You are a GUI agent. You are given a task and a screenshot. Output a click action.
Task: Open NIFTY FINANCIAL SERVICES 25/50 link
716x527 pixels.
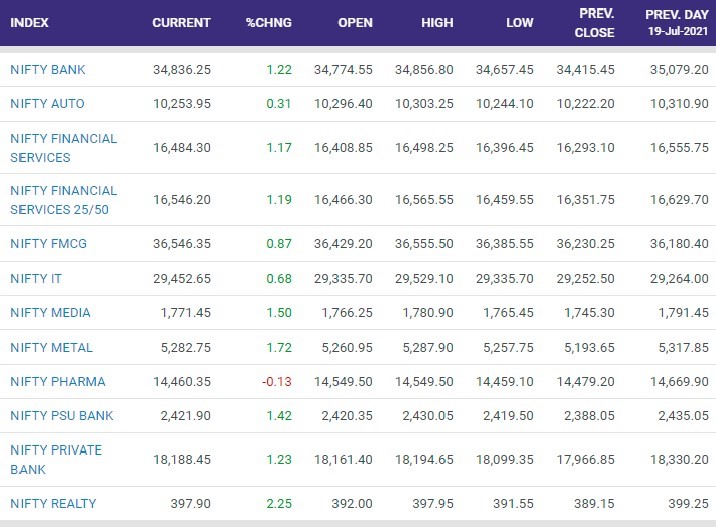tap(63, 200)
